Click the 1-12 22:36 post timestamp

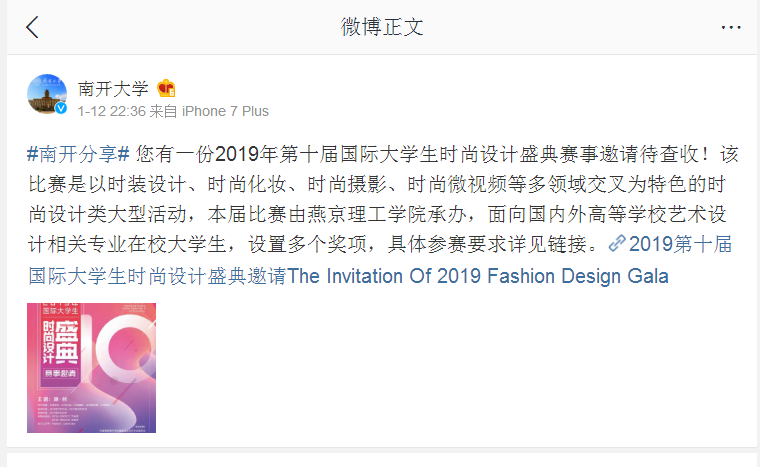112,111
